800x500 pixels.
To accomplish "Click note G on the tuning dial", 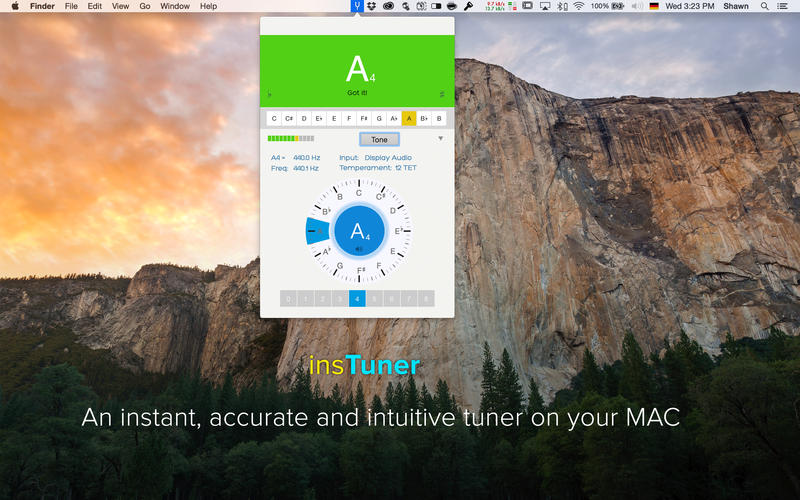I will click(x=339, y=266).
